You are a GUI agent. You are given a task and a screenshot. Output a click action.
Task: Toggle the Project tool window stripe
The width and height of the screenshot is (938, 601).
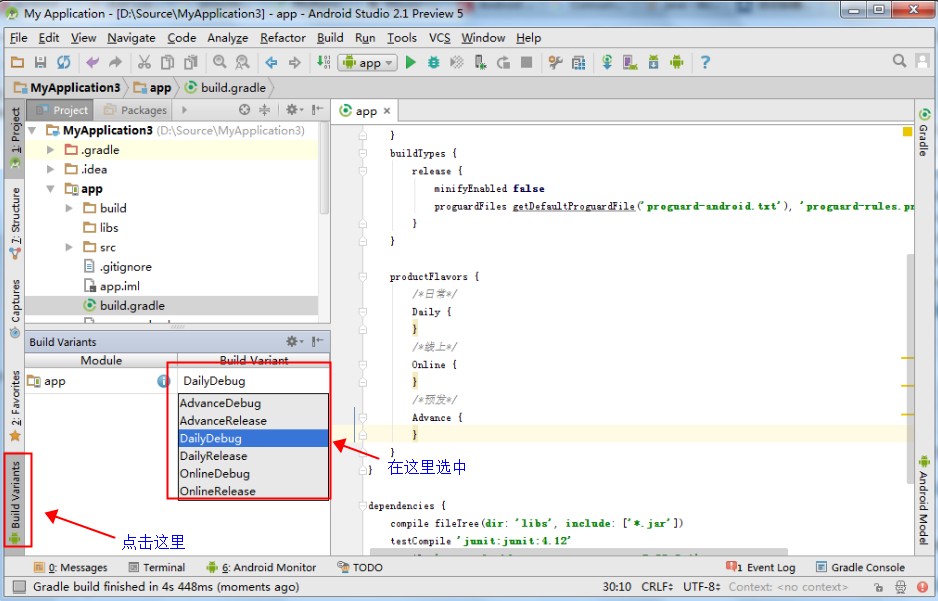click(x=15, y=139)
